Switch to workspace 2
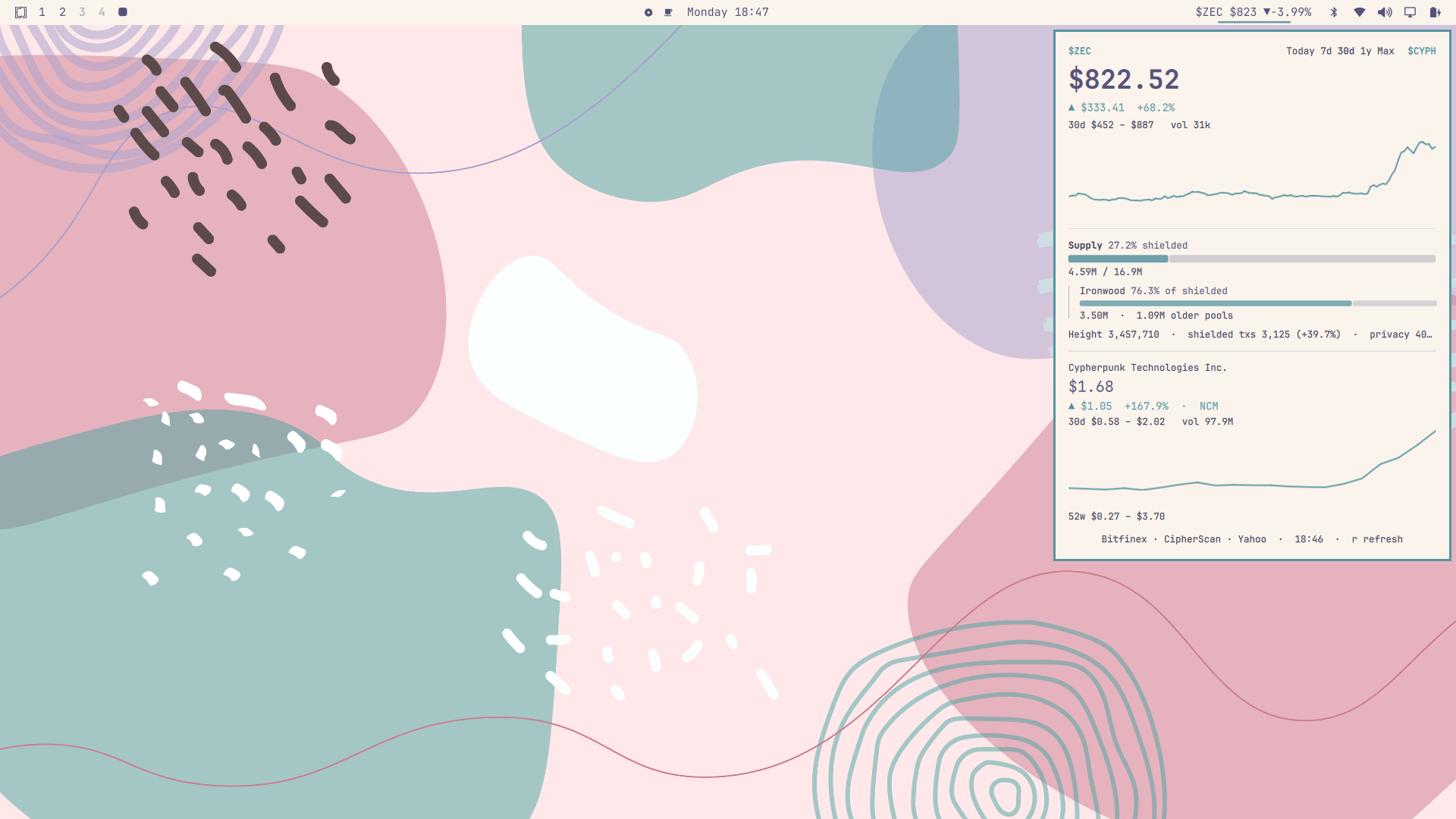 (62, 12)
